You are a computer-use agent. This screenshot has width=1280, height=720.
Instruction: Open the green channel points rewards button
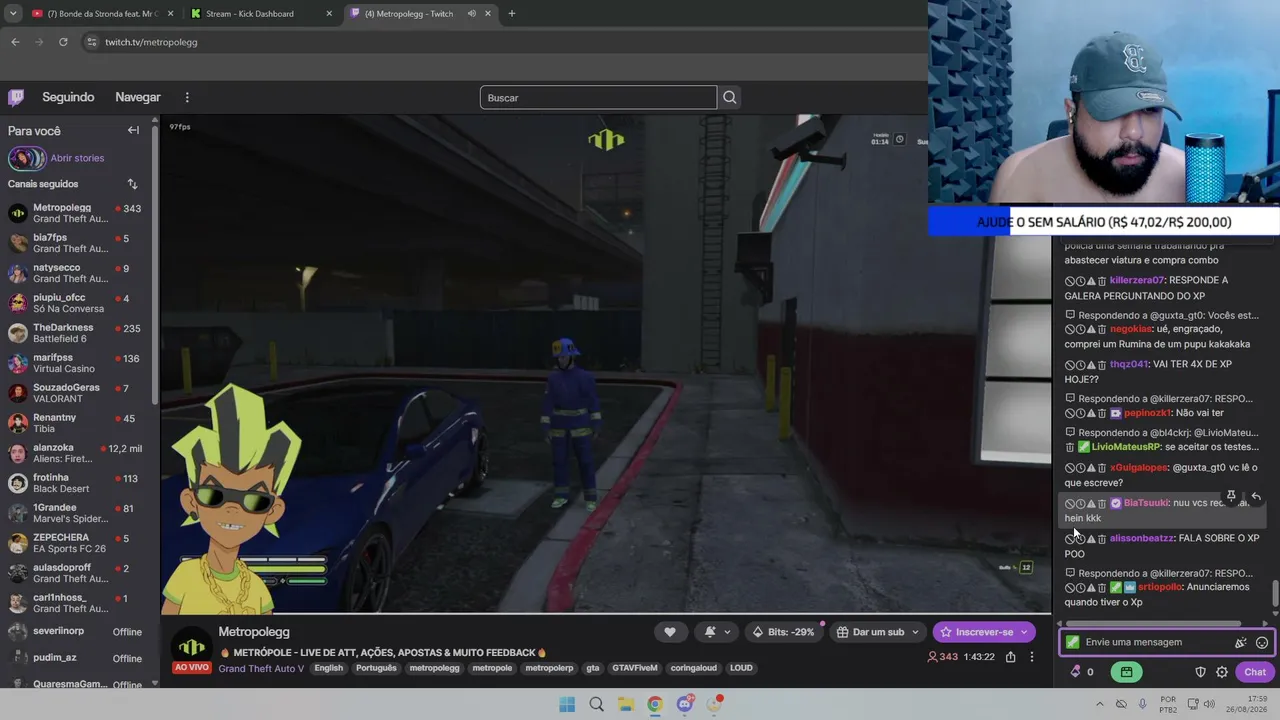tap(1126, 672)
